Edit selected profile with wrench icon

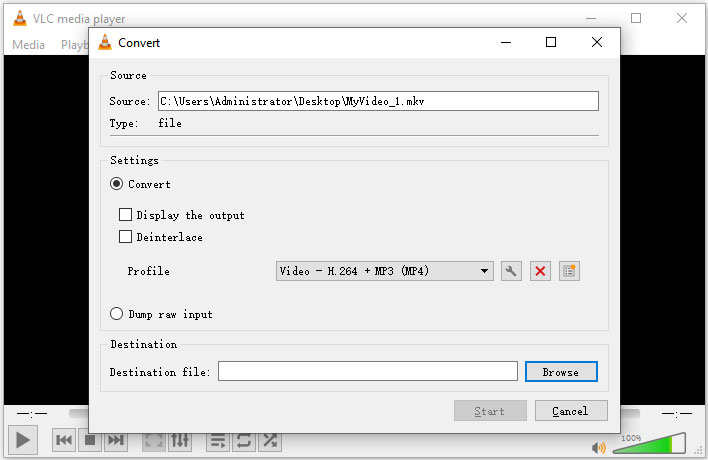[511, 271]
